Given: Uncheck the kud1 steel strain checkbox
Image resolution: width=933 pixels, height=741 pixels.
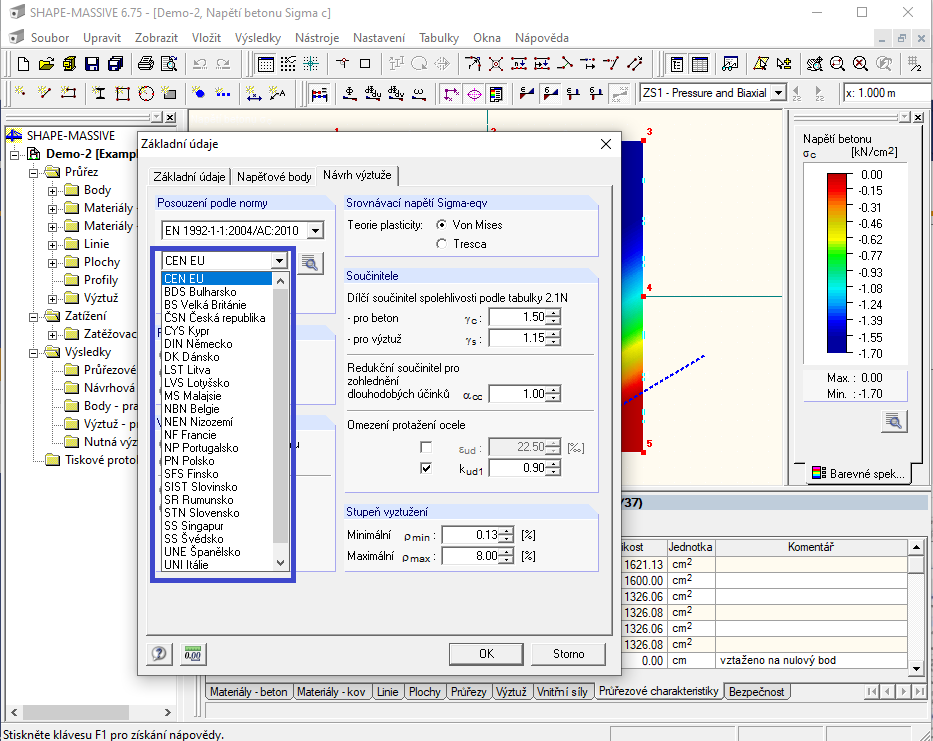Looking at the screenshot, I should 427,468.
